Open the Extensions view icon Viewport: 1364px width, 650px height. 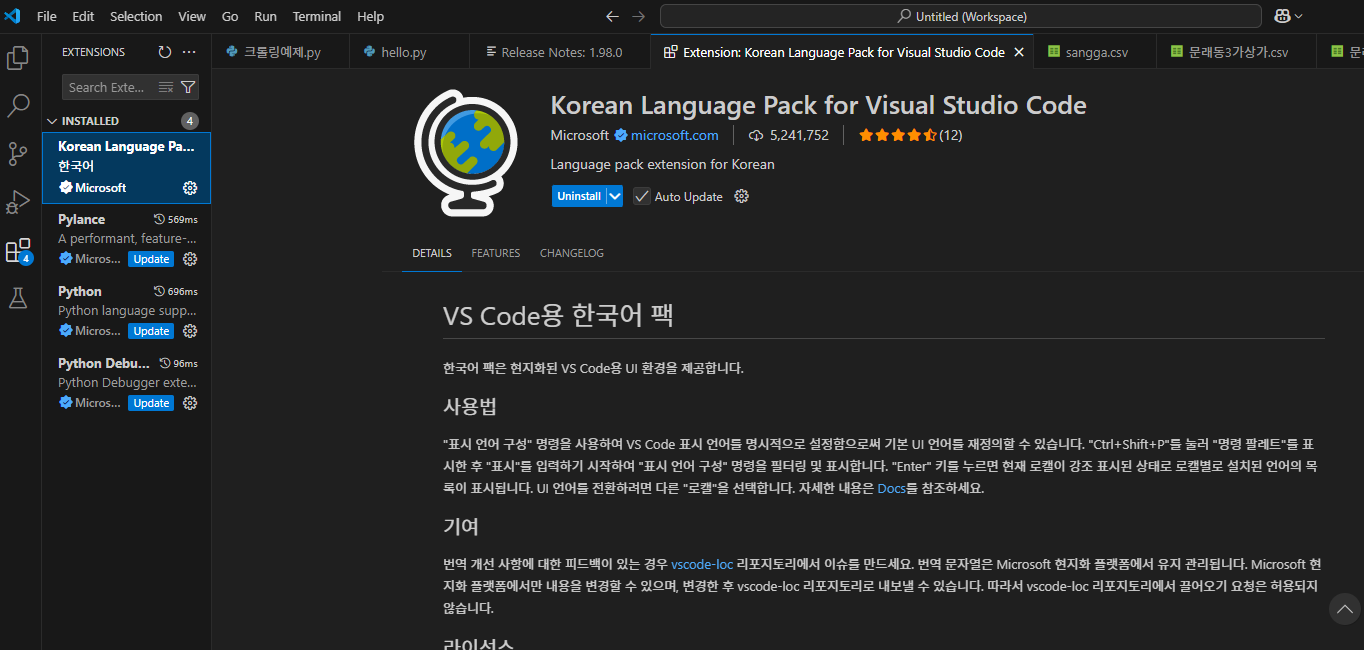(18, 250)
